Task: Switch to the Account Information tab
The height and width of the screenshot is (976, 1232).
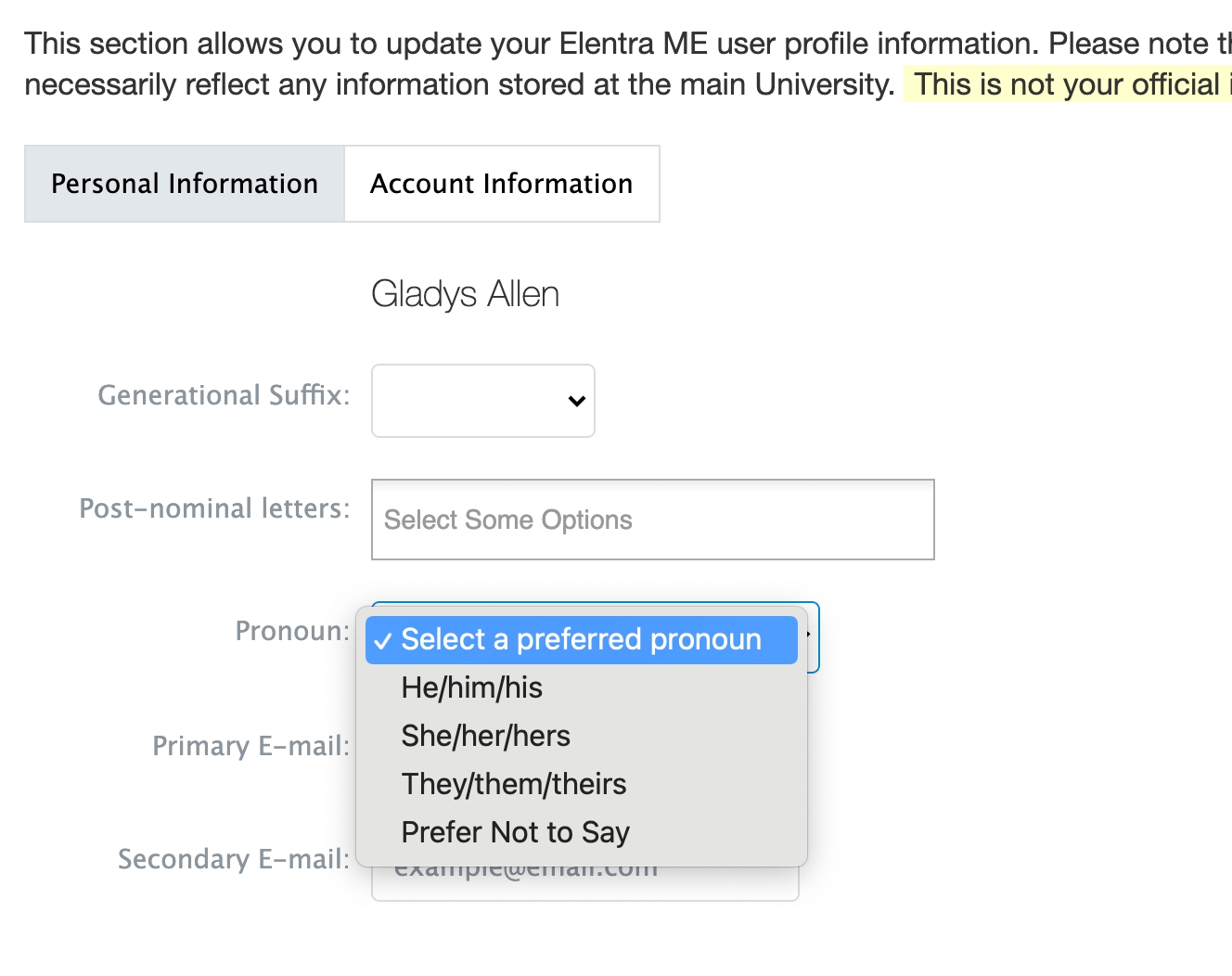Action: click(x=501, y=184)
